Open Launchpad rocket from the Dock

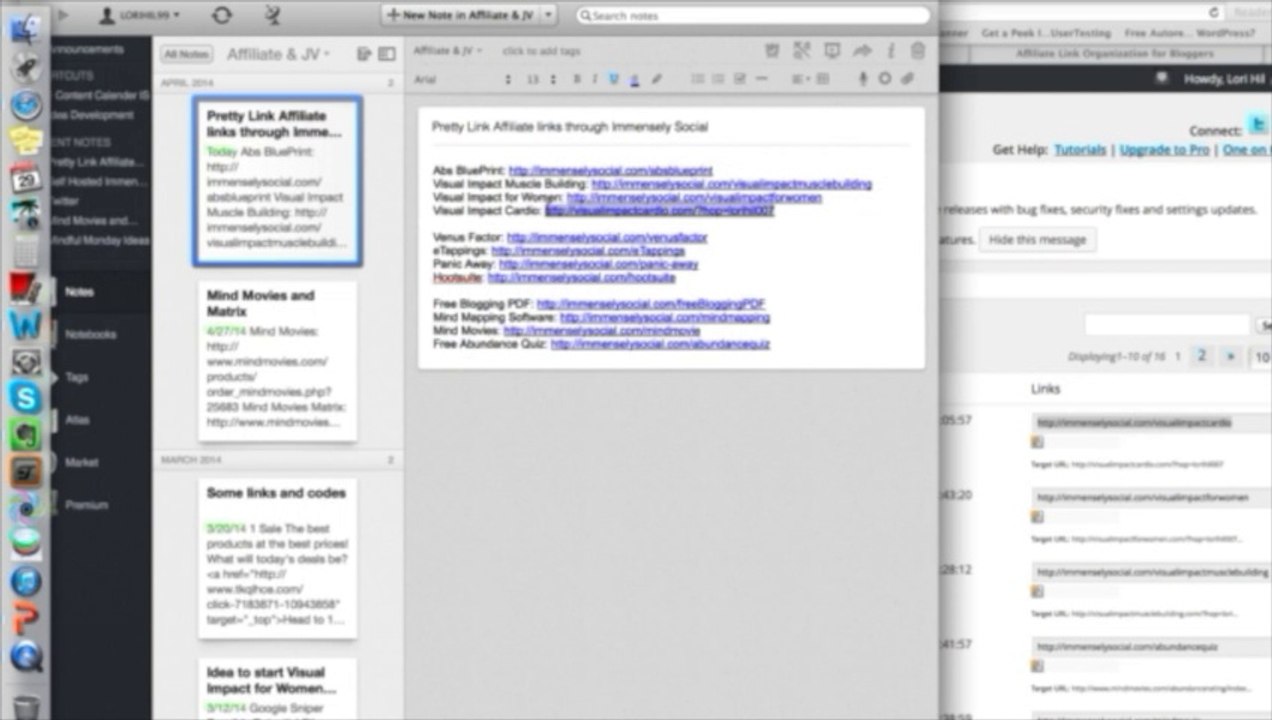pyautogui.click(x=26, y=67)
